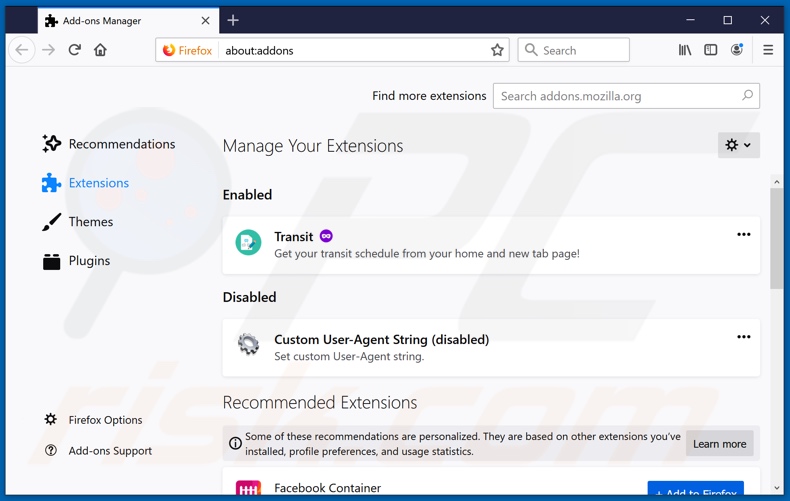The width and height of the screenshot is (790, 501).
Task: Open the Firefox Account icon
Action: (737, 50)
